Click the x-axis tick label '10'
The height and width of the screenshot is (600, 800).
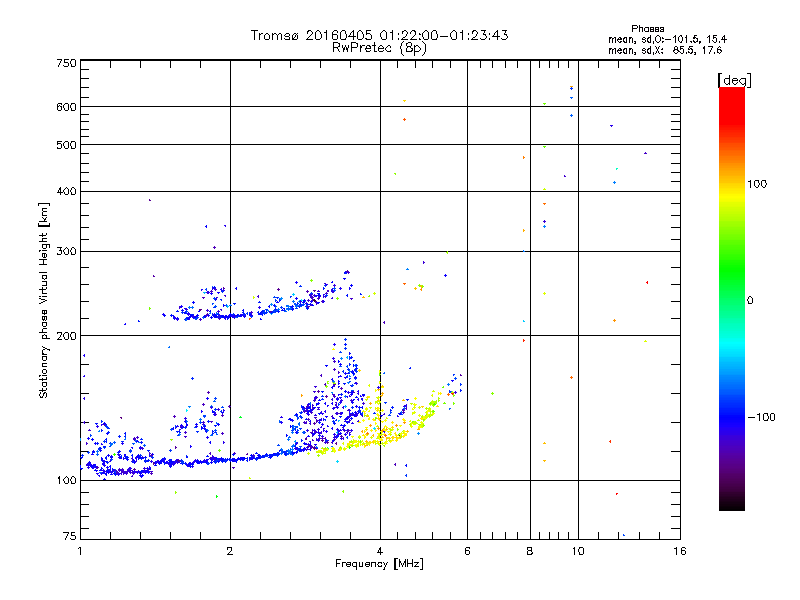578,551
